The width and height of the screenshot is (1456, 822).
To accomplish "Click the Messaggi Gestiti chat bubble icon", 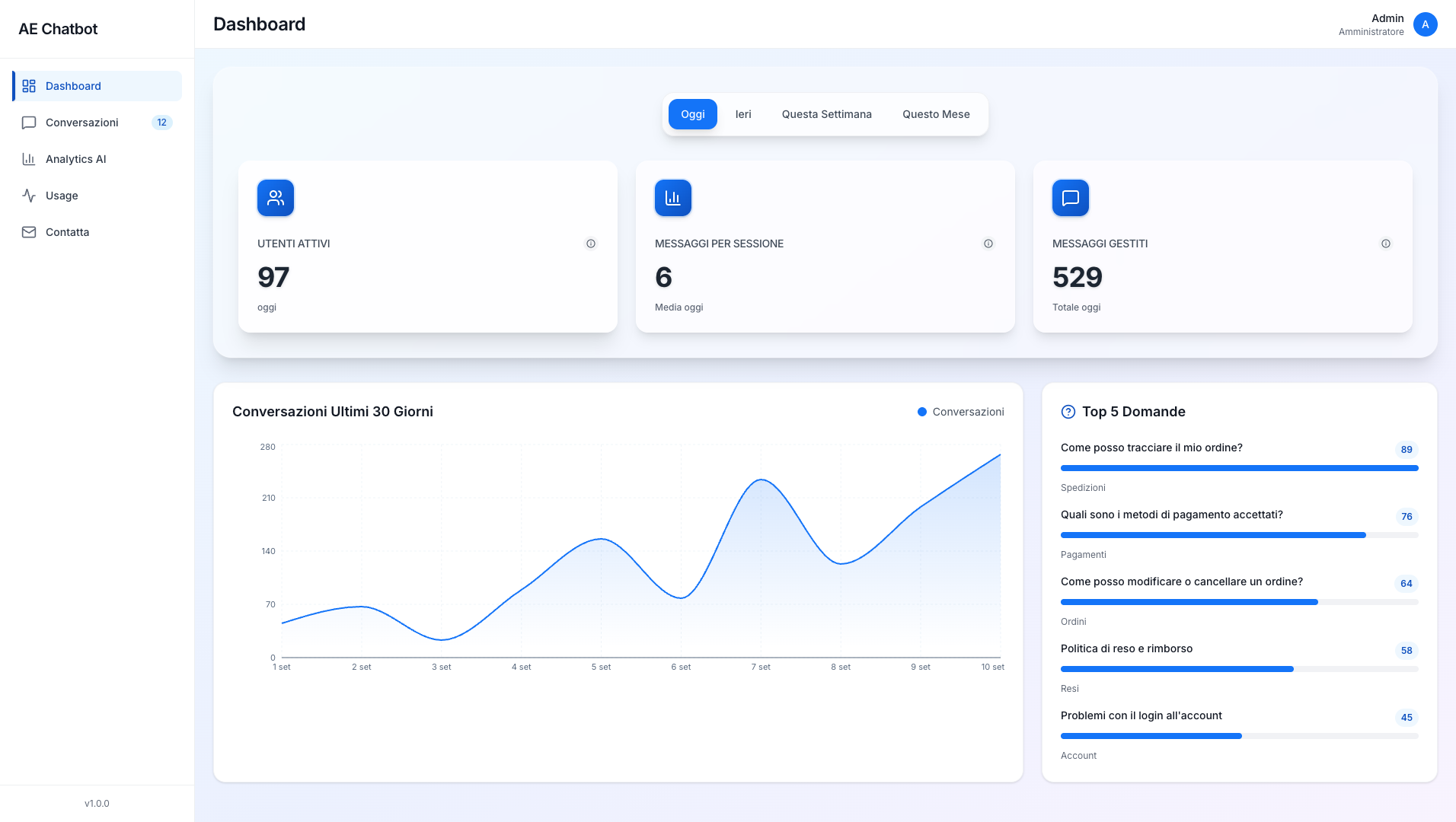I will click(1071, 198).
